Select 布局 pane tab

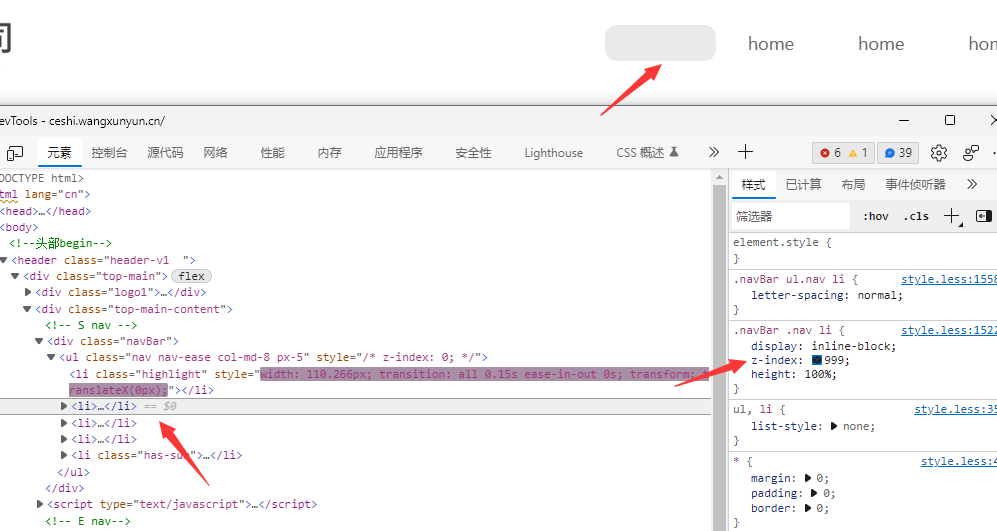(x=853, y=184)
